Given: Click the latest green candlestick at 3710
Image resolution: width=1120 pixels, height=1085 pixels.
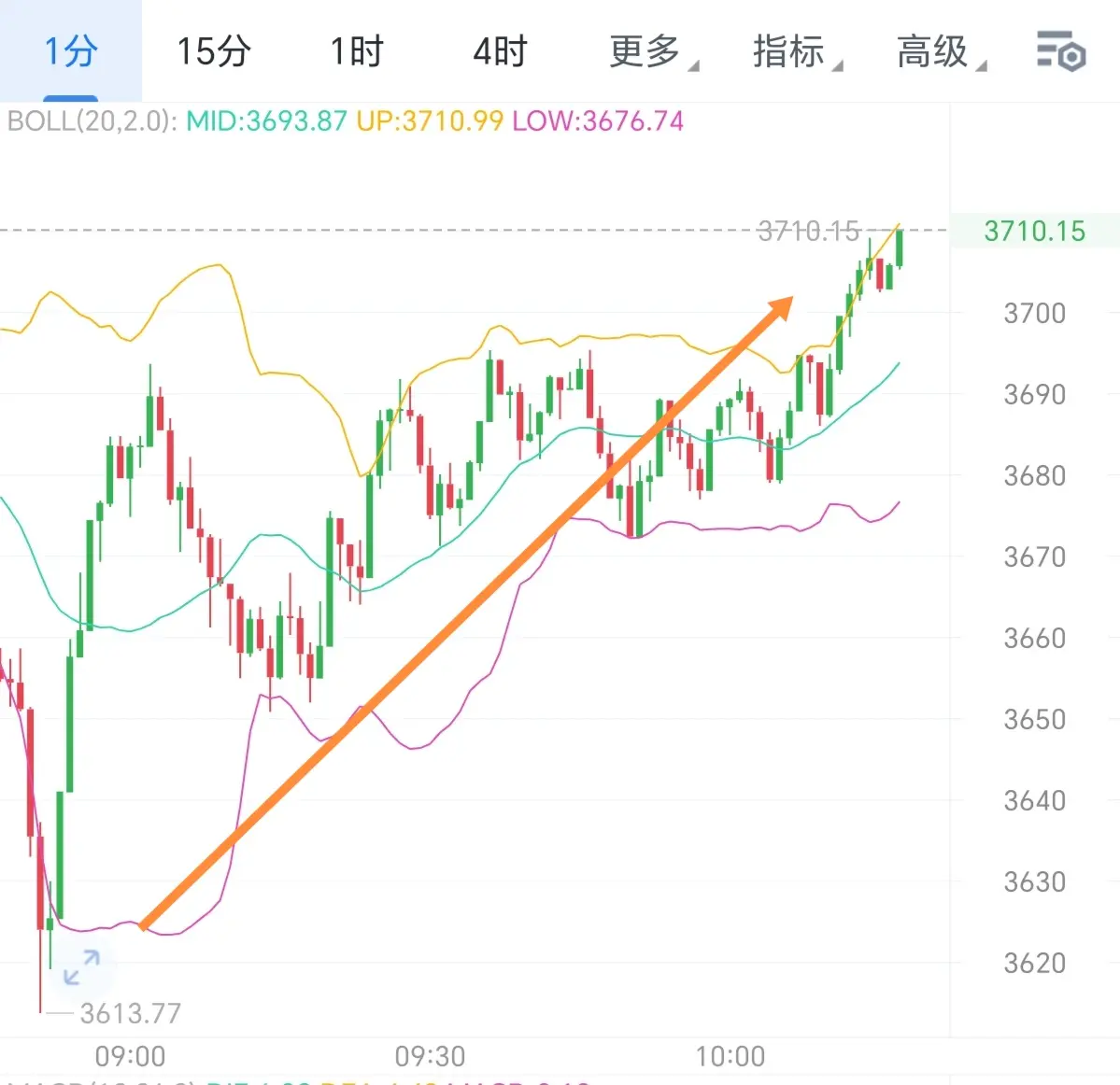Looking at the screenshot, I should click(x=899, y=247).
